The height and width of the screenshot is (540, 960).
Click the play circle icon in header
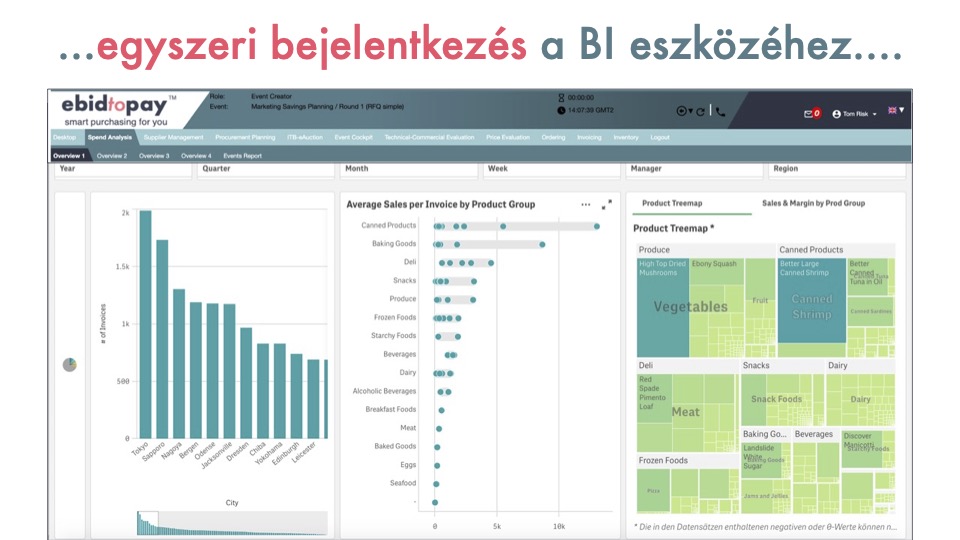[682, 112]
